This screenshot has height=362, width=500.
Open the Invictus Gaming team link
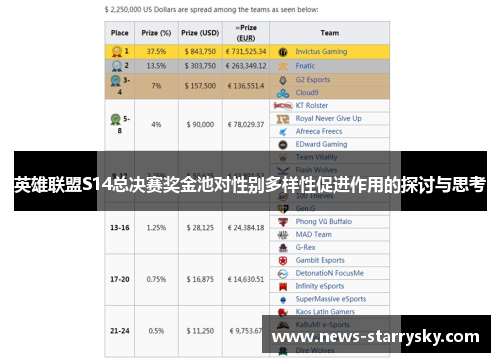pos(321,52)
